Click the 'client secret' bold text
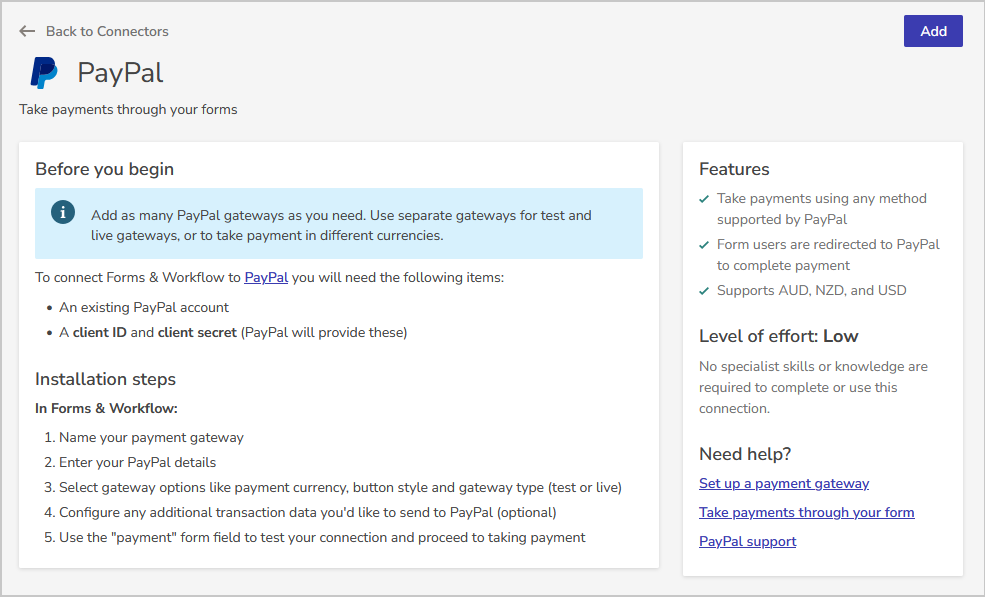 point(197,332)
